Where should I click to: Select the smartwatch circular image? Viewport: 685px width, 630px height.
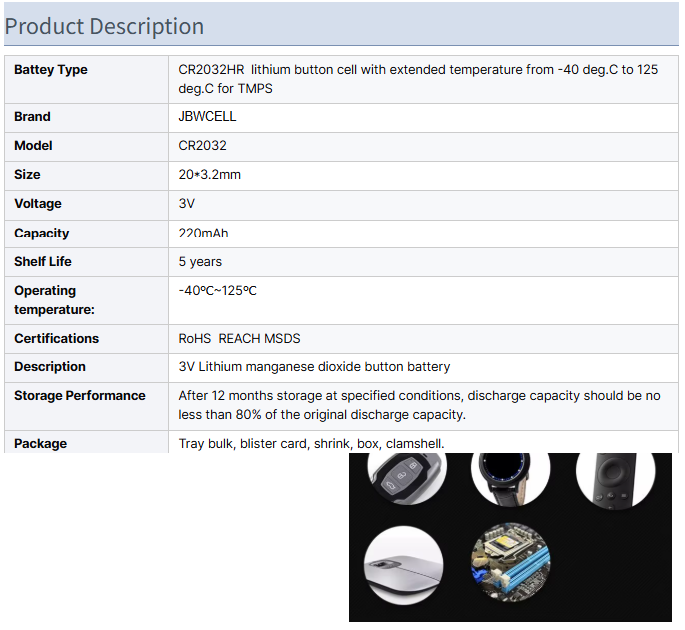click(509, 477)
